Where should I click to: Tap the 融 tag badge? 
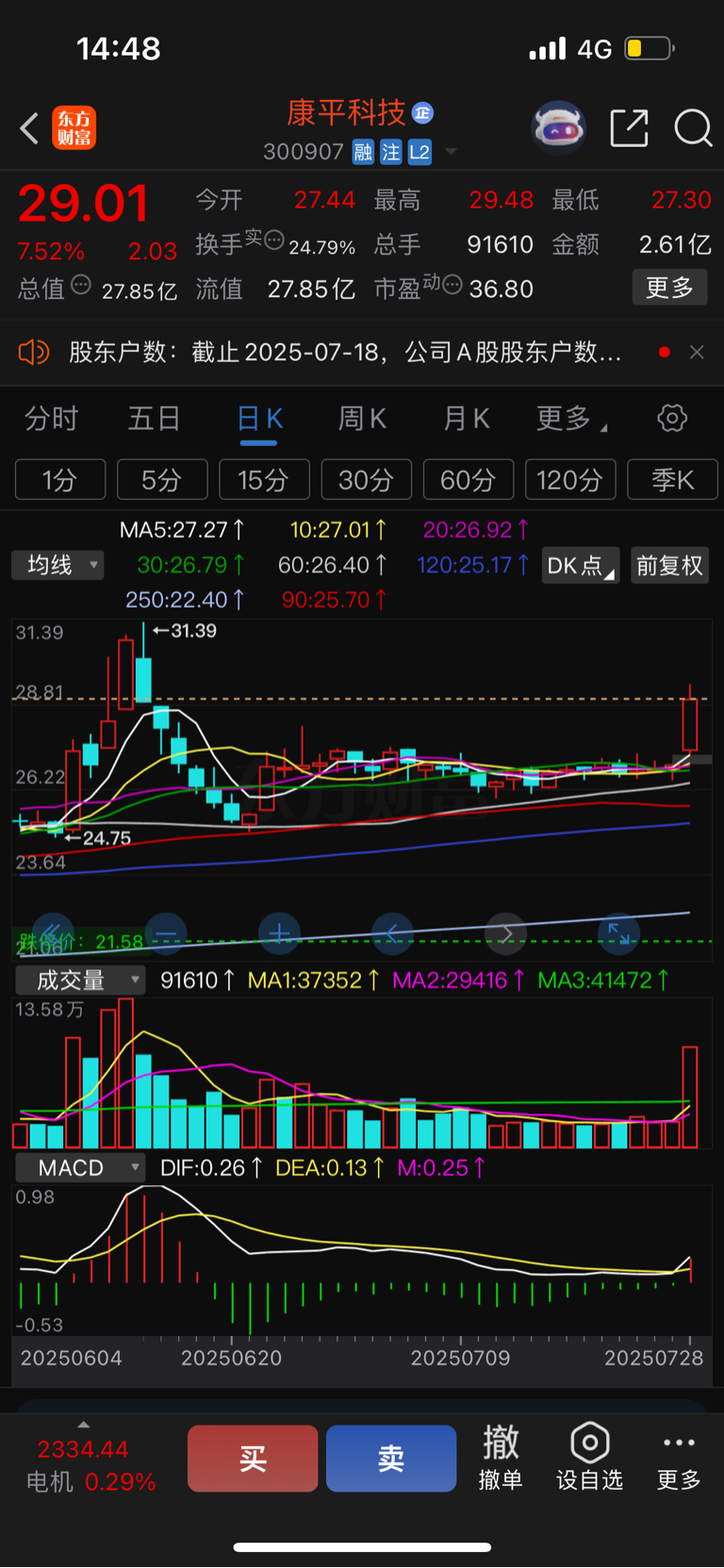pos(363,152)
